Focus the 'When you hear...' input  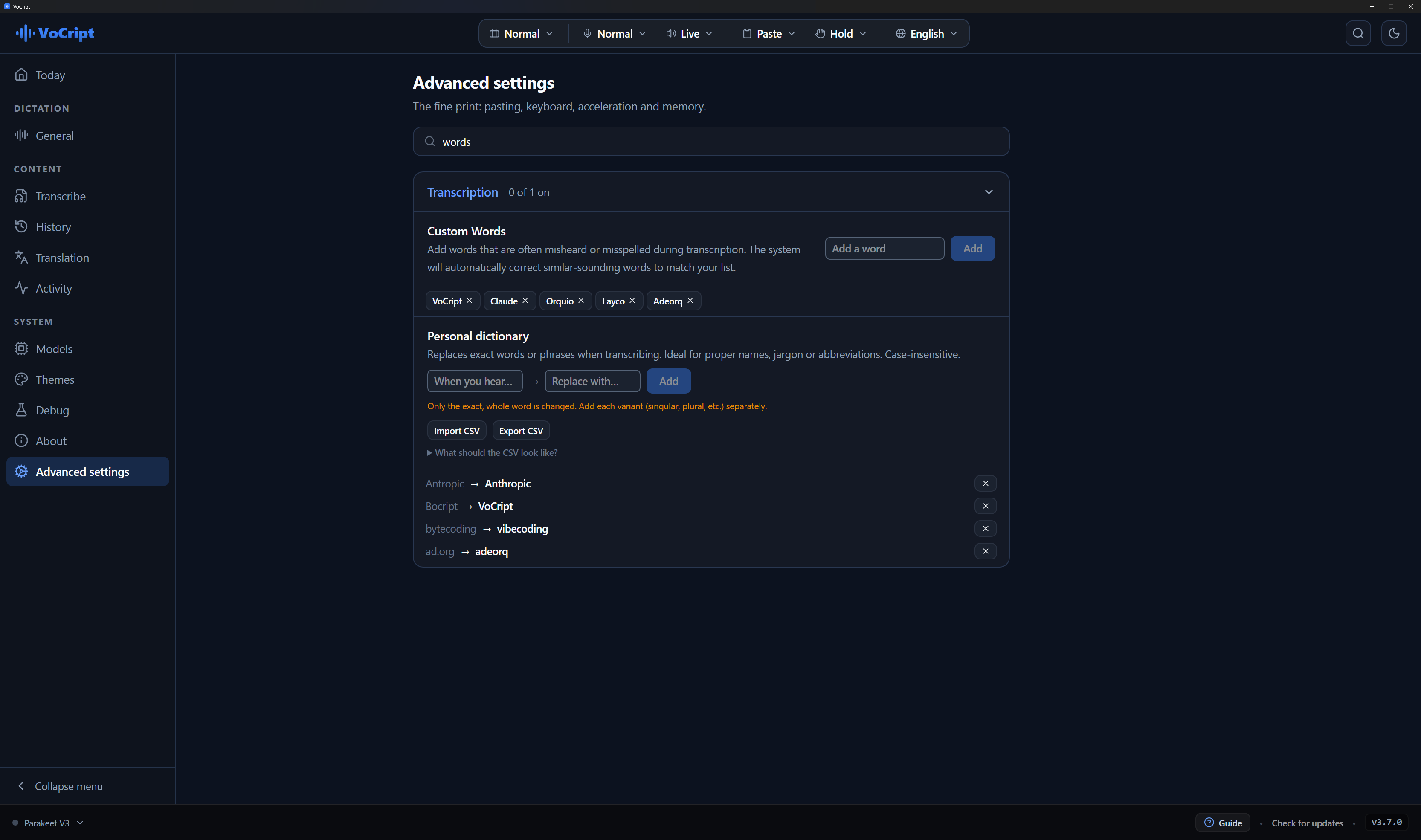point(474,381)
